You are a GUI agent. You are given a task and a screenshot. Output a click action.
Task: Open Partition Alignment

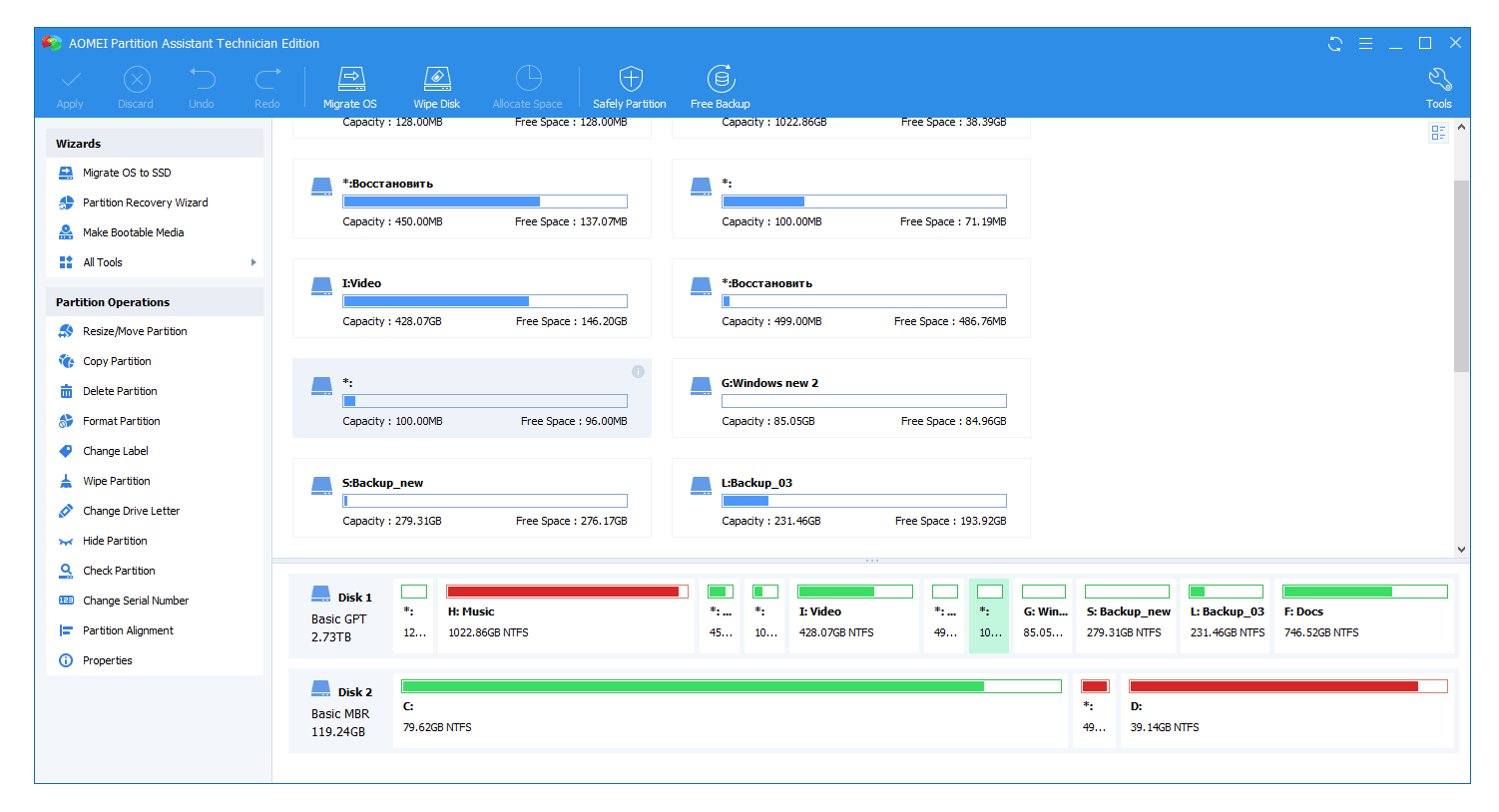(128, 630)
